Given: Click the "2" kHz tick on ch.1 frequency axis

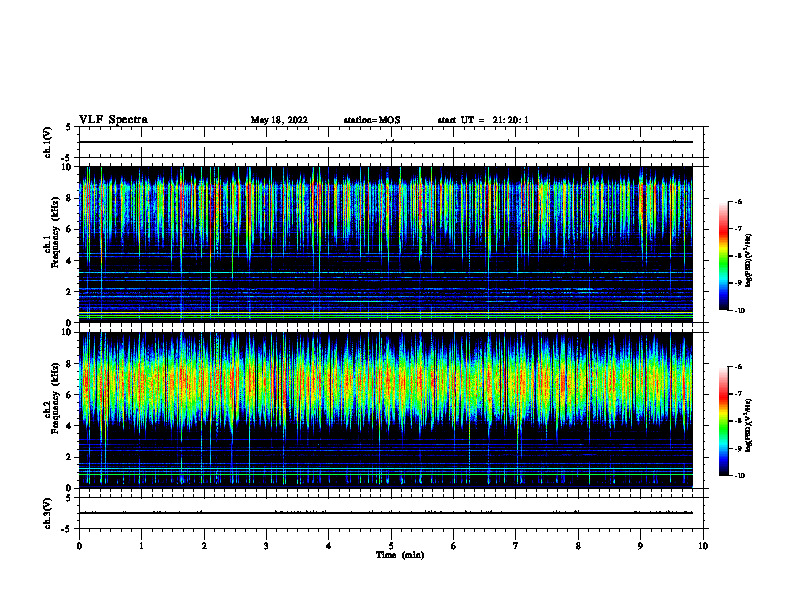Looking at the screenshot, I should [x=70, y=292].
